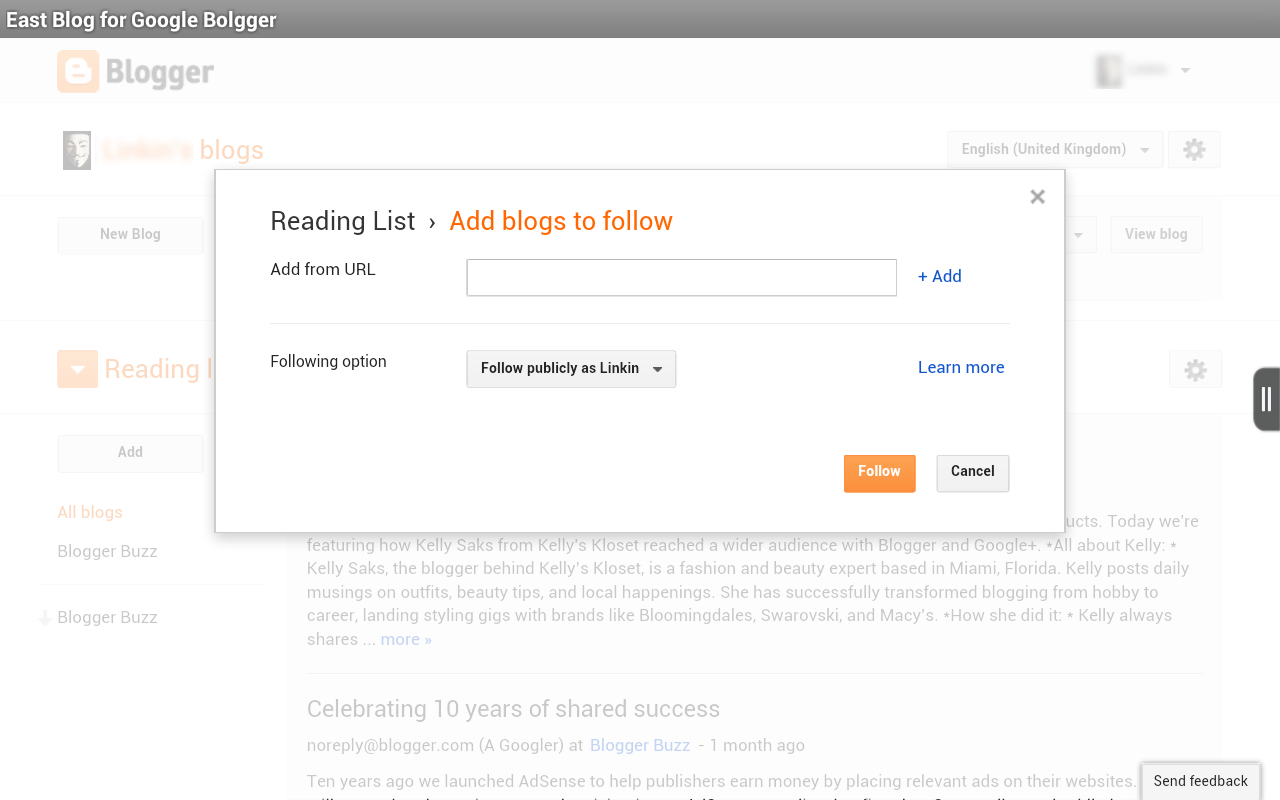Open the side panel handle
The height and width of the screenshot is (800, 1280).
pos(1266,399)
